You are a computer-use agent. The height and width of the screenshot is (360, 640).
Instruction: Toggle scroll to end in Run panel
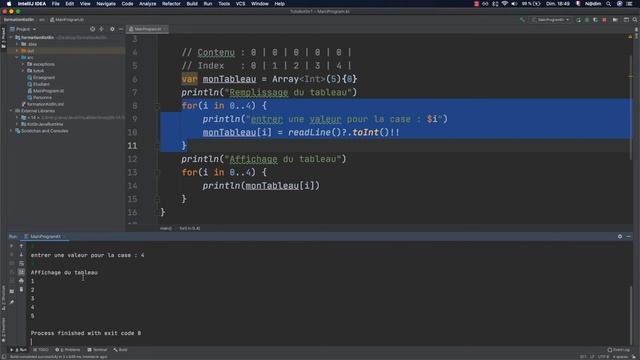(22, 272)
